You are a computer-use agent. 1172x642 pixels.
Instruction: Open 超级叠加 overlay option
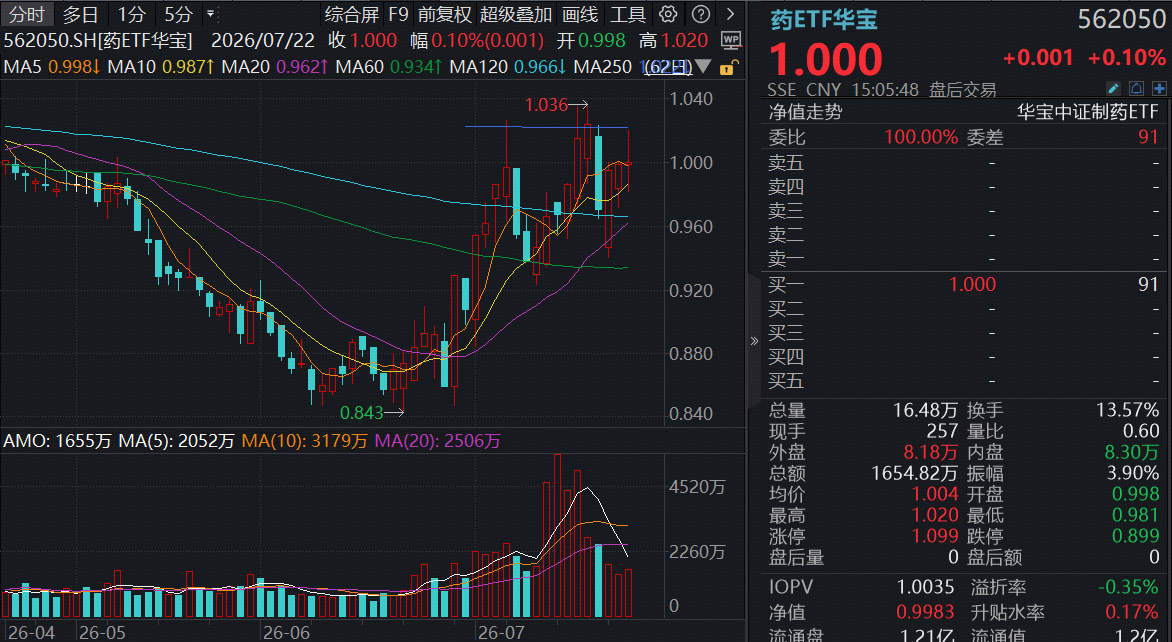(x=516, y=13)
